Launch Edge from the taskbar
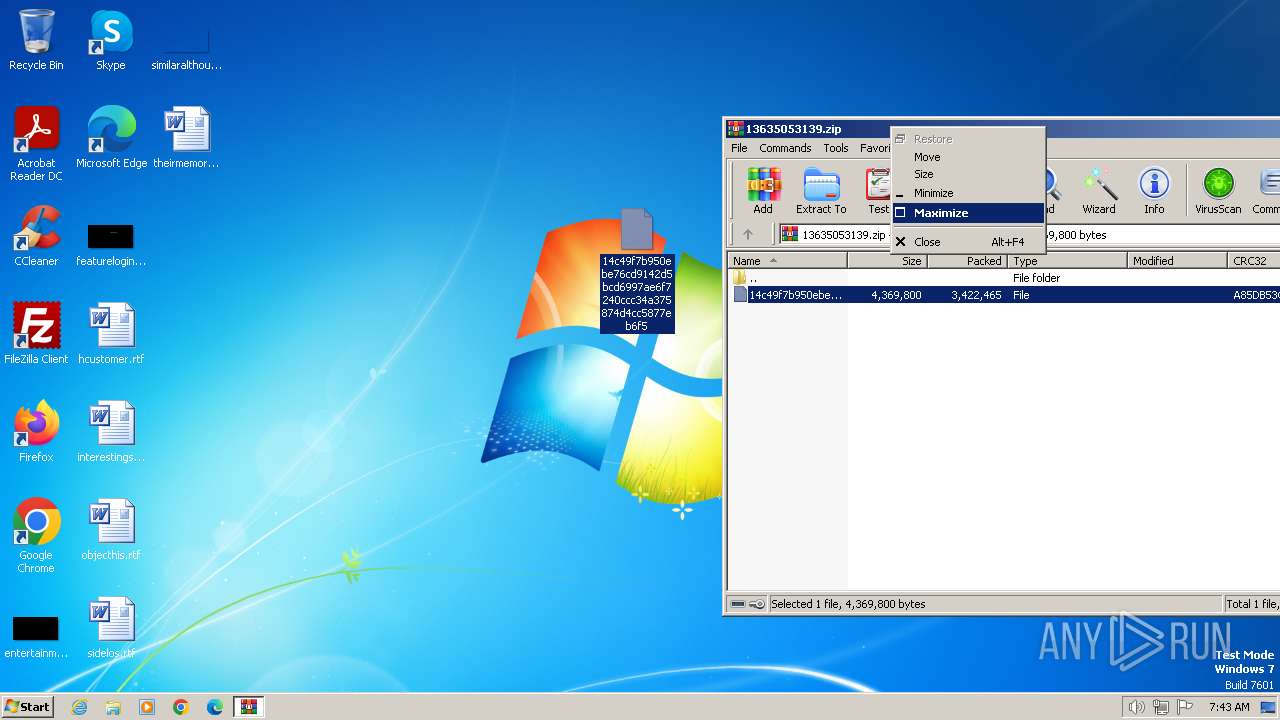This screenshot has height=720, width=1280. coord(215,707)
